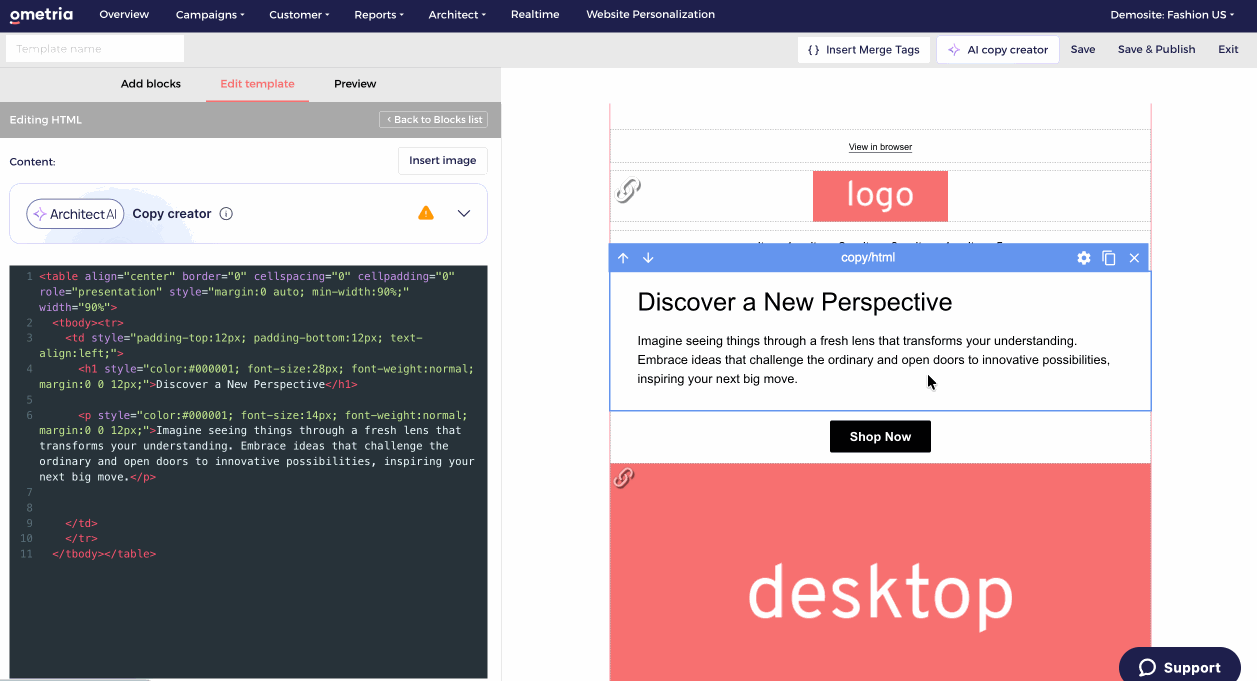Screen dimensions: 1257x681
Task: Select the Edit template tab
Action: [257, 84]
